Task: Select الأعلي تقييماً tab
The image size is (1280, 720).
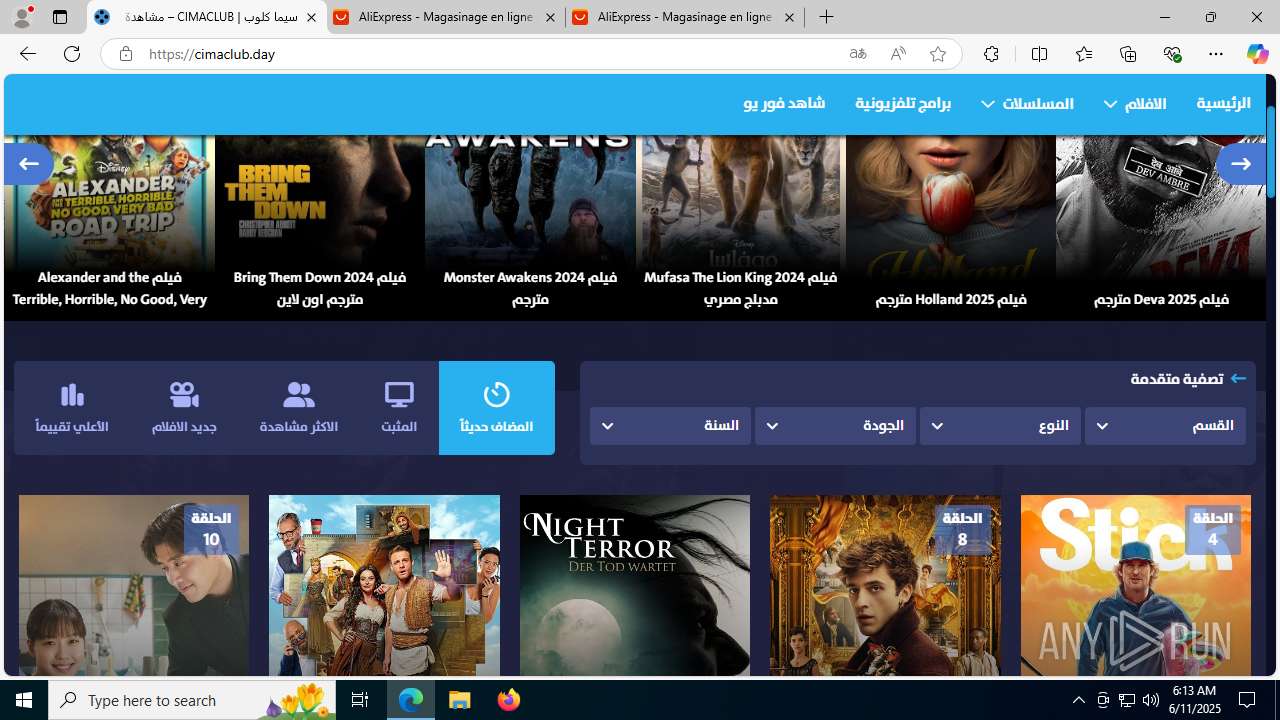Action: point(72,408)
